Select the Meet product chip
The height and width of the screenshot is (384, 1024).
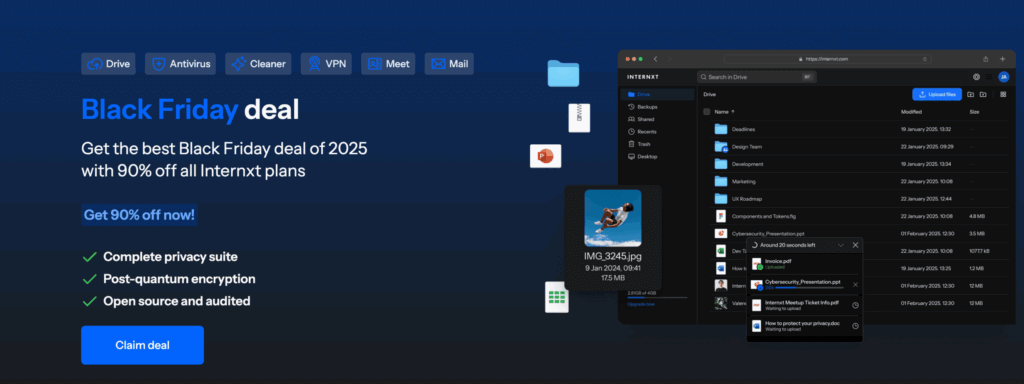pyautogui.click(x=388, y=64)
